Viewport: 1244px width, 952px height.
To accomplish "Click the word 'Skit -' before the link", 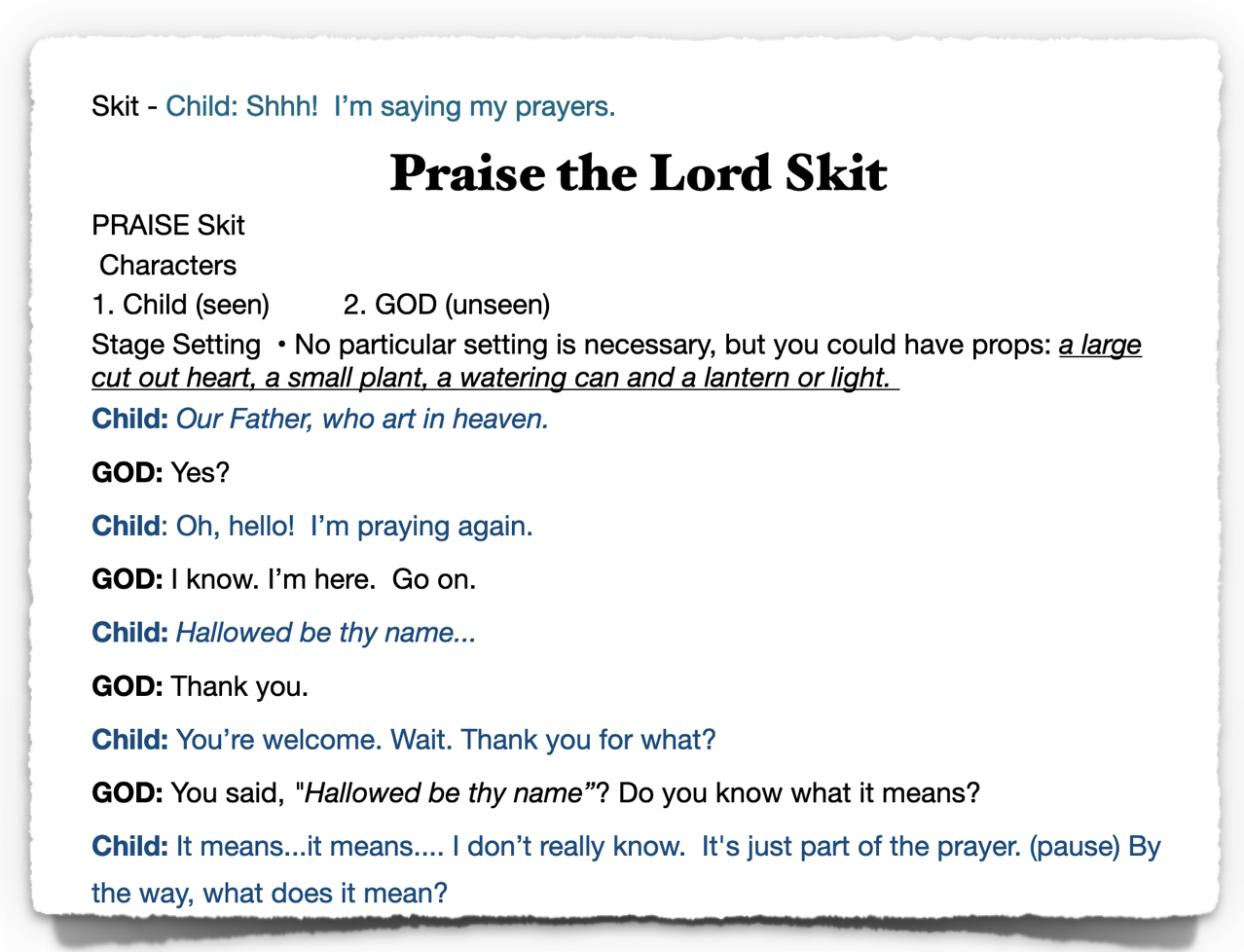I will 125,106.
